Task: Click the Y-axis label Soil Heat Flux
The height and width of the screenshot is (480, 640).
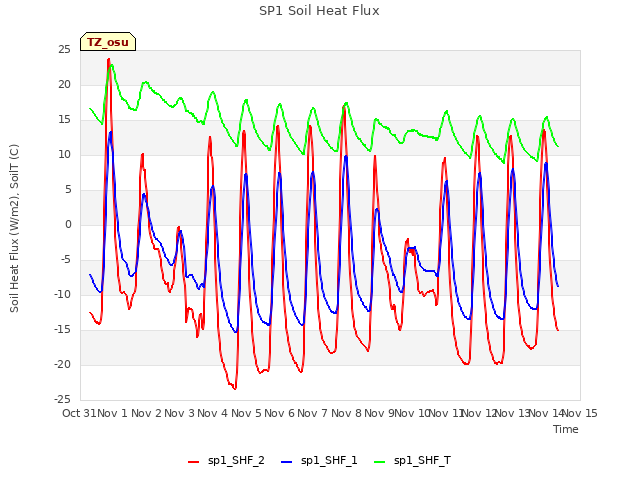Action: pos(15,228)
